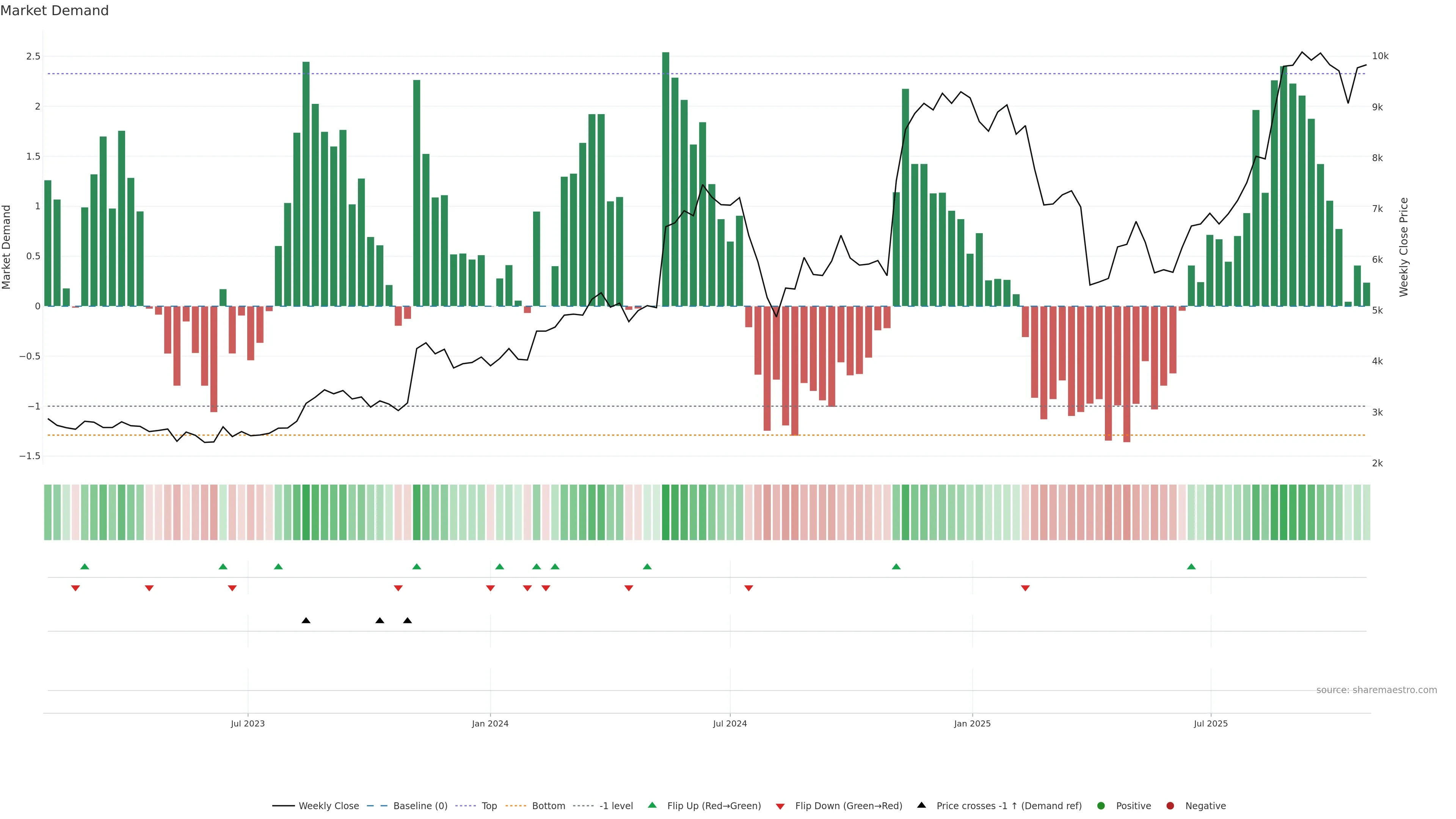The width and height of the screenshot is (1456, 819).
Task: Select the Jul 2024 x-axis label
Action: [x=730, y=723]
